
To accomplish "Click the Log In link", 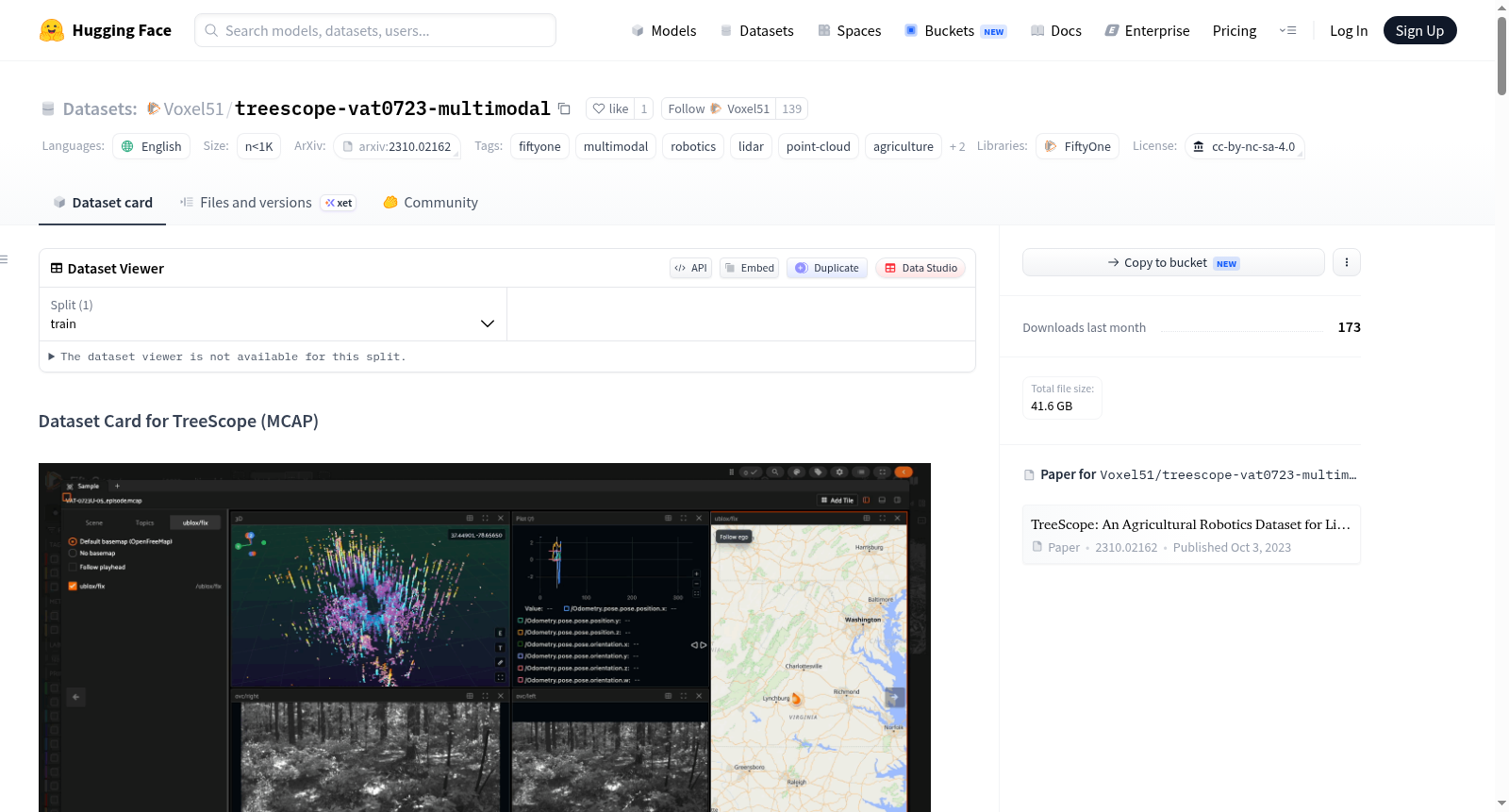I will click(x=1349, y=30).
